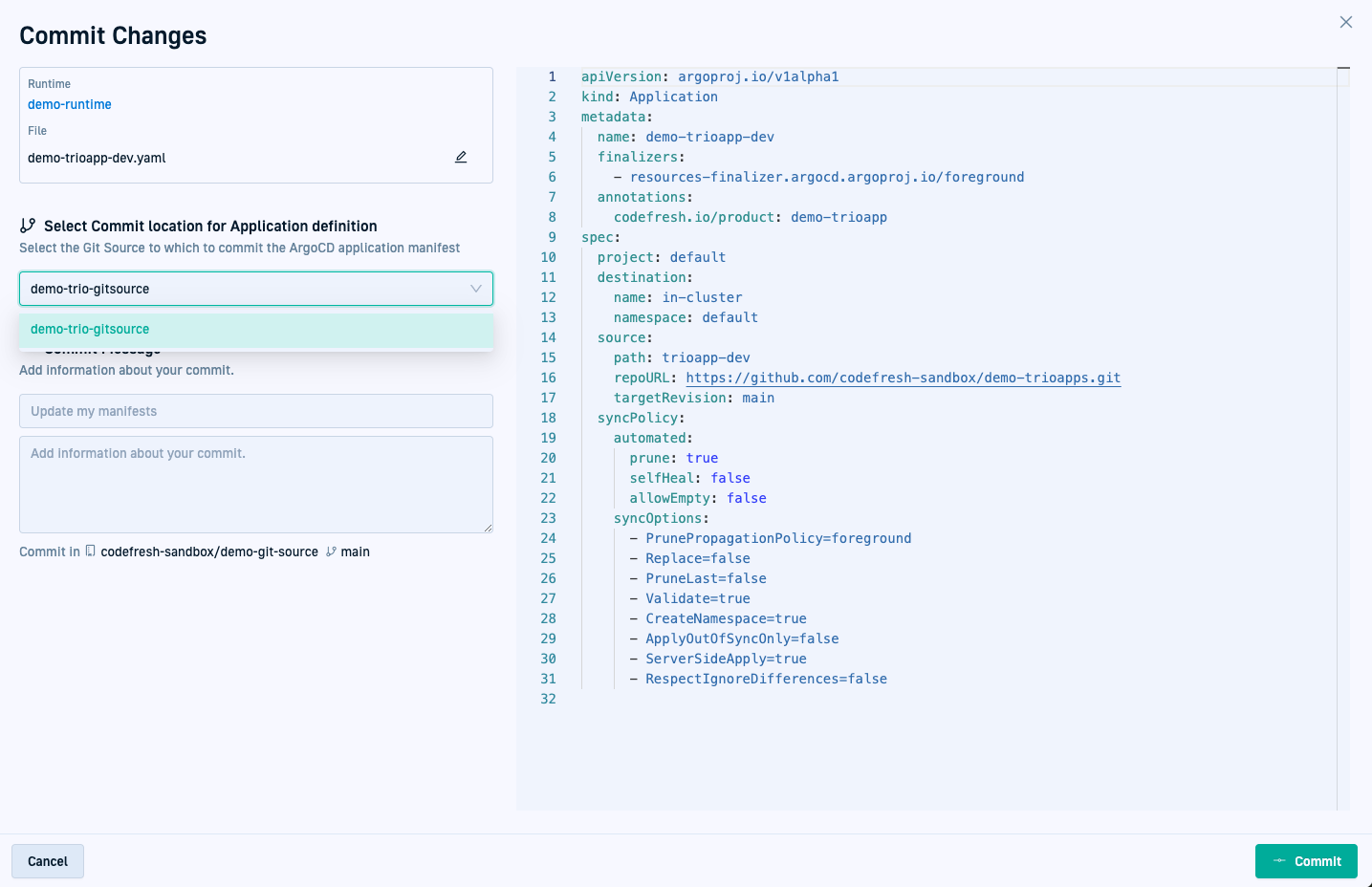Cancel the commit changes dialog
This screenshot has width=1372, height=887.
[48, 861]
